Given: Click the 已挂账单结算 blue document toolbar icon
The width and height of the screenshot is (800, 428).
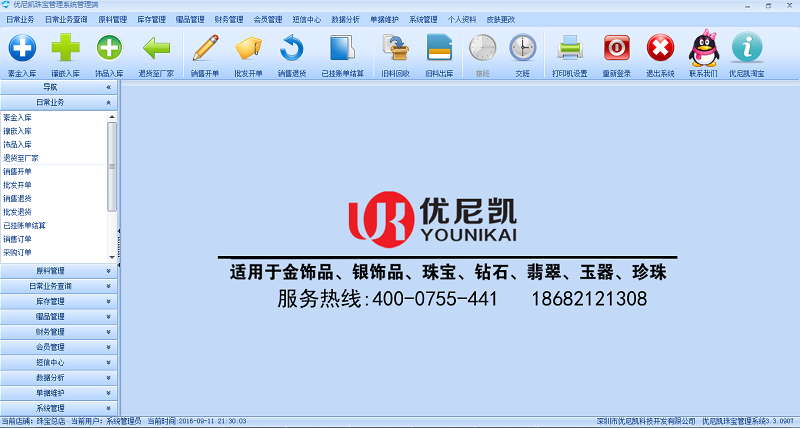Looking at the screenshot, I should (x=342, y=48).
